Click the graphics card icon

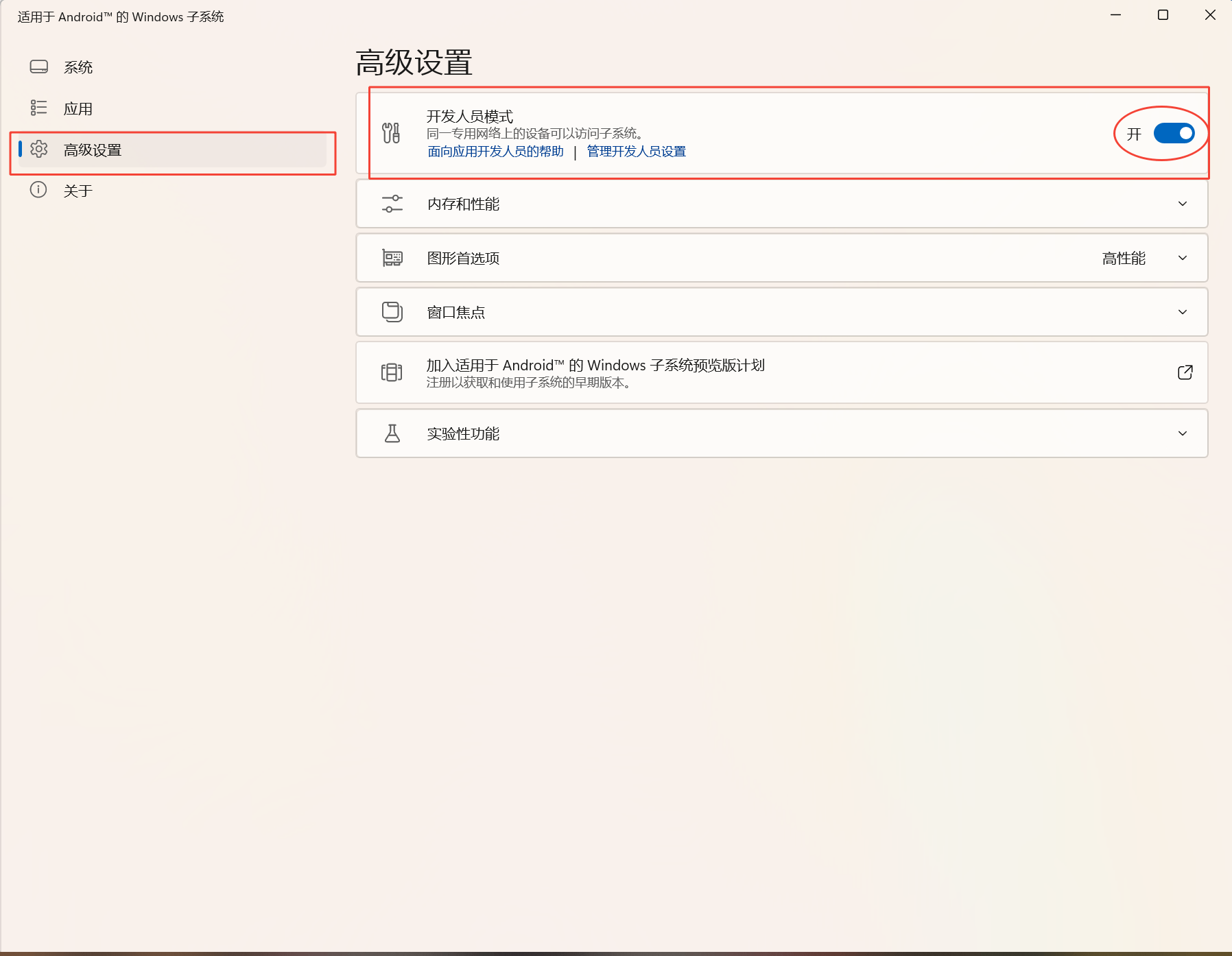pos(392,258)
